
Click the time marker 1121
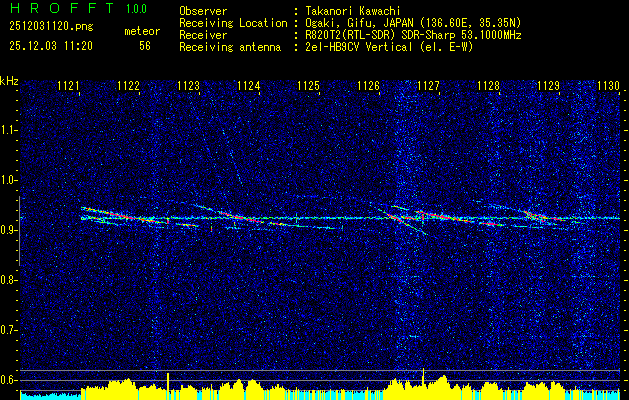coord(68,86)
